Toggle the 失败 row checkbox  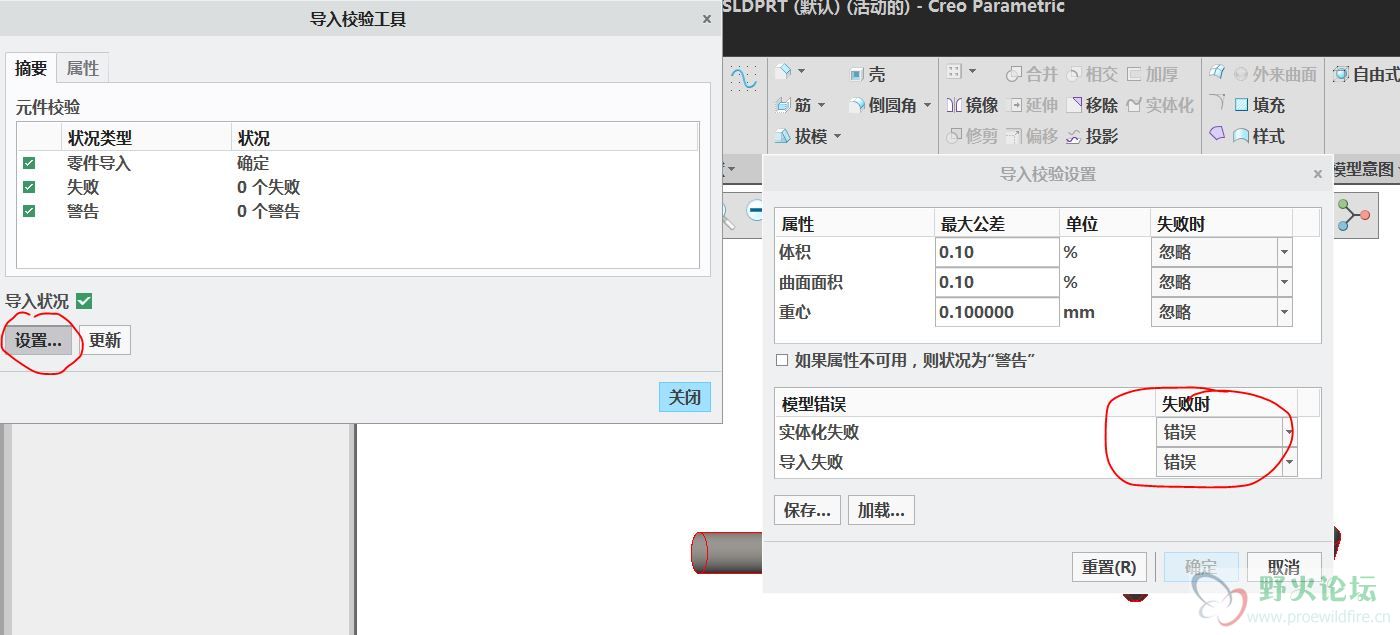click(29, 187)
